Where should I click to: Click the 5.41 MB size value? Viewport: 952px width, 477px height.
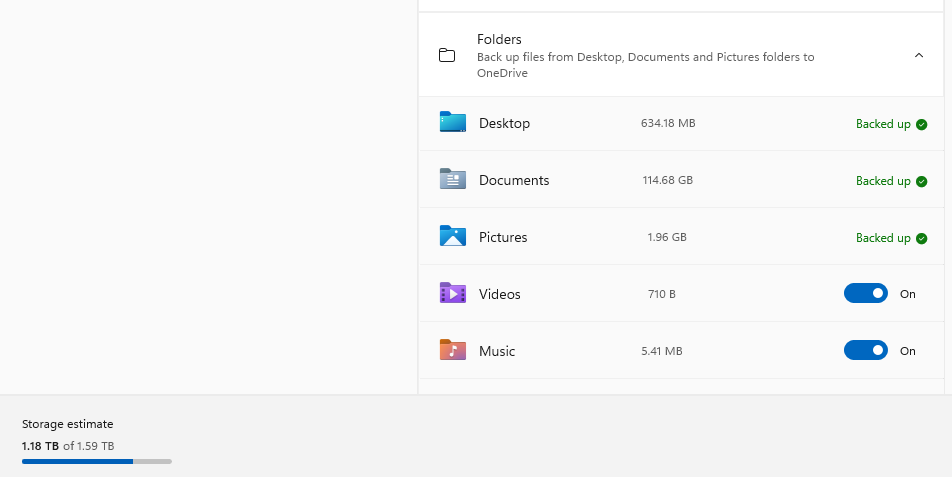(662, 351)
